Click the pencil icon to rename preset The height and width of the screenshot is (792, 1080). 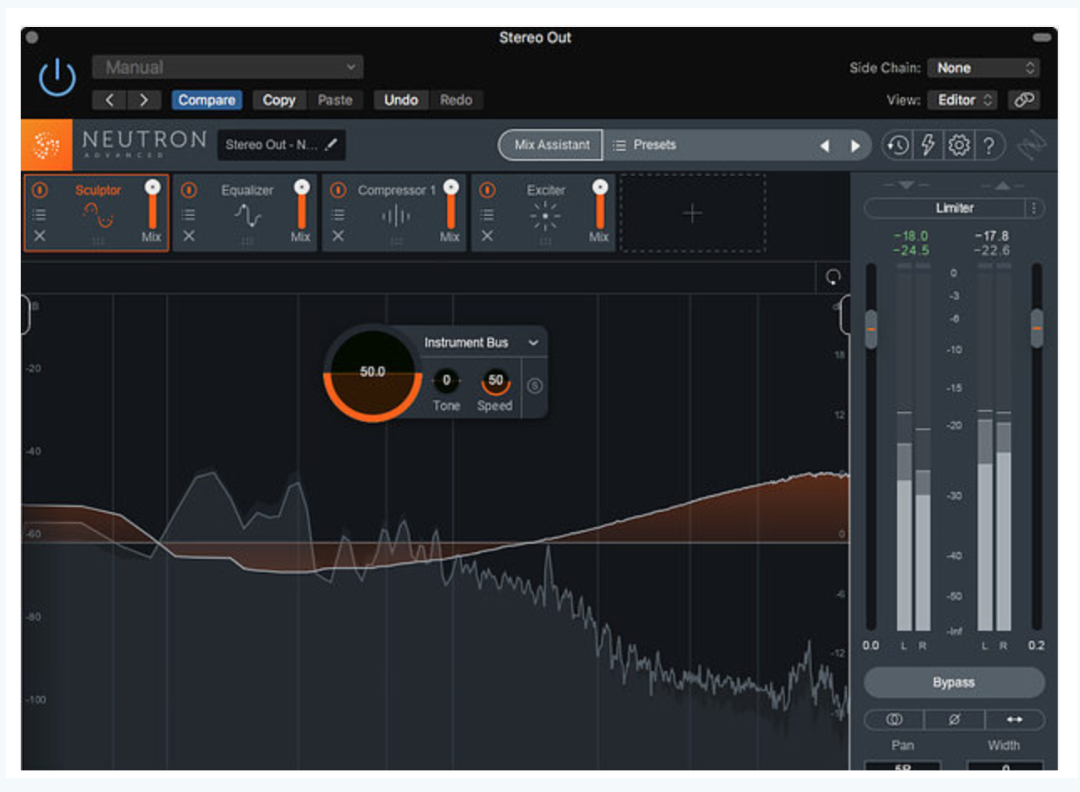click(x=332, y=145)
